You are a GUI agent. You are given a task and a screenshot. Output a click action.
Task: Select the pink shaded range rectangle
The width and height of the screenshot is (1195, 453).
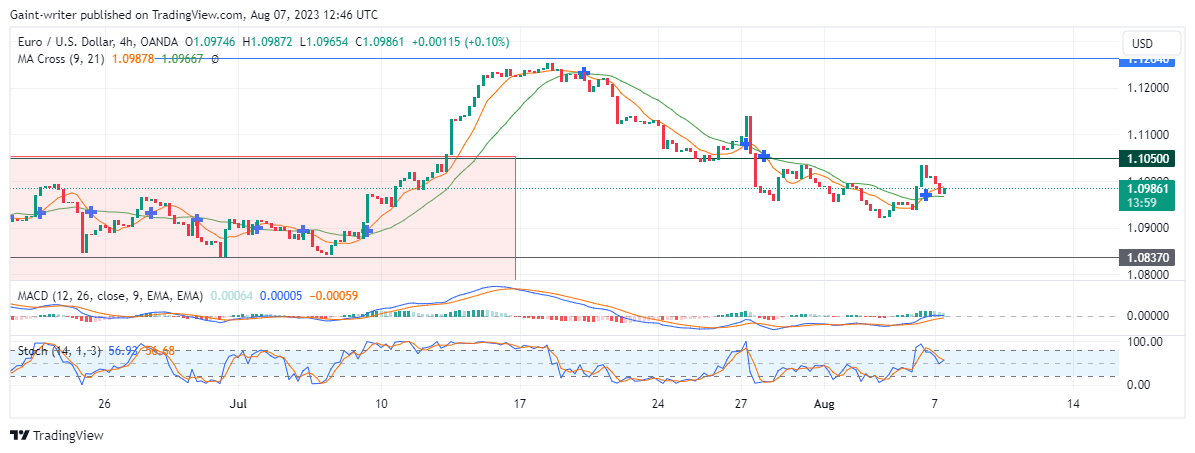pyautogui.click(x=263, y=217)
